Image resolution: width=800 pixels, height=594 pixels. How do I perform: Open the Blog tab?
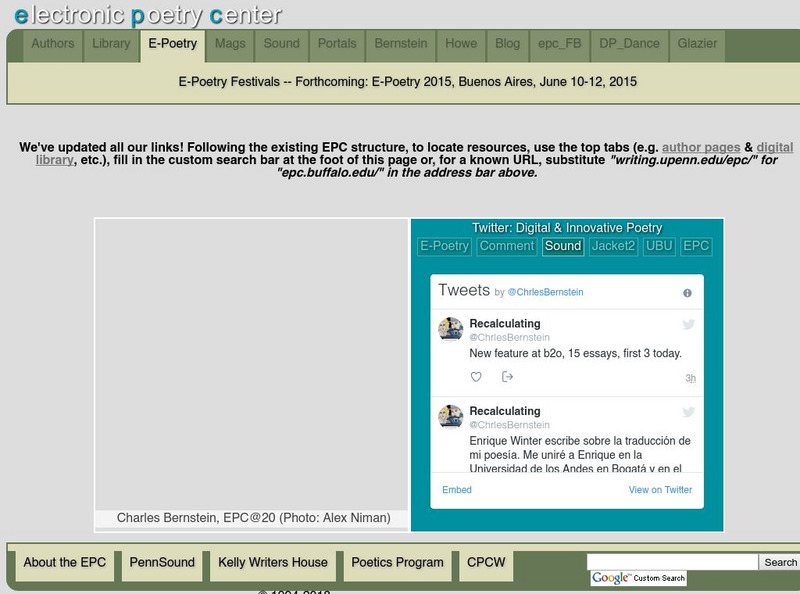coord(508,44)
